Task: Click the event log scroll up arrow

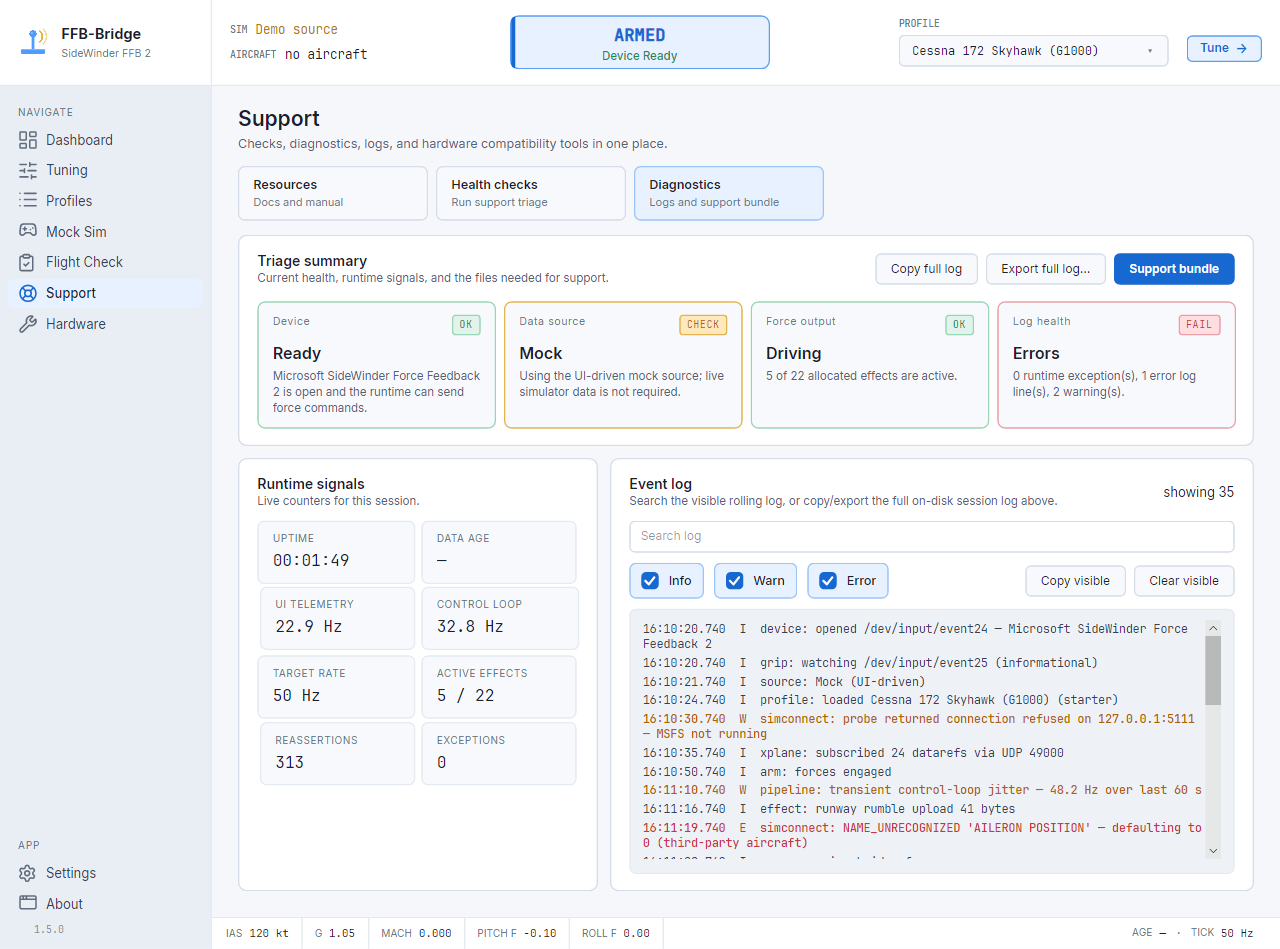Action: (x=1213, y=628)
